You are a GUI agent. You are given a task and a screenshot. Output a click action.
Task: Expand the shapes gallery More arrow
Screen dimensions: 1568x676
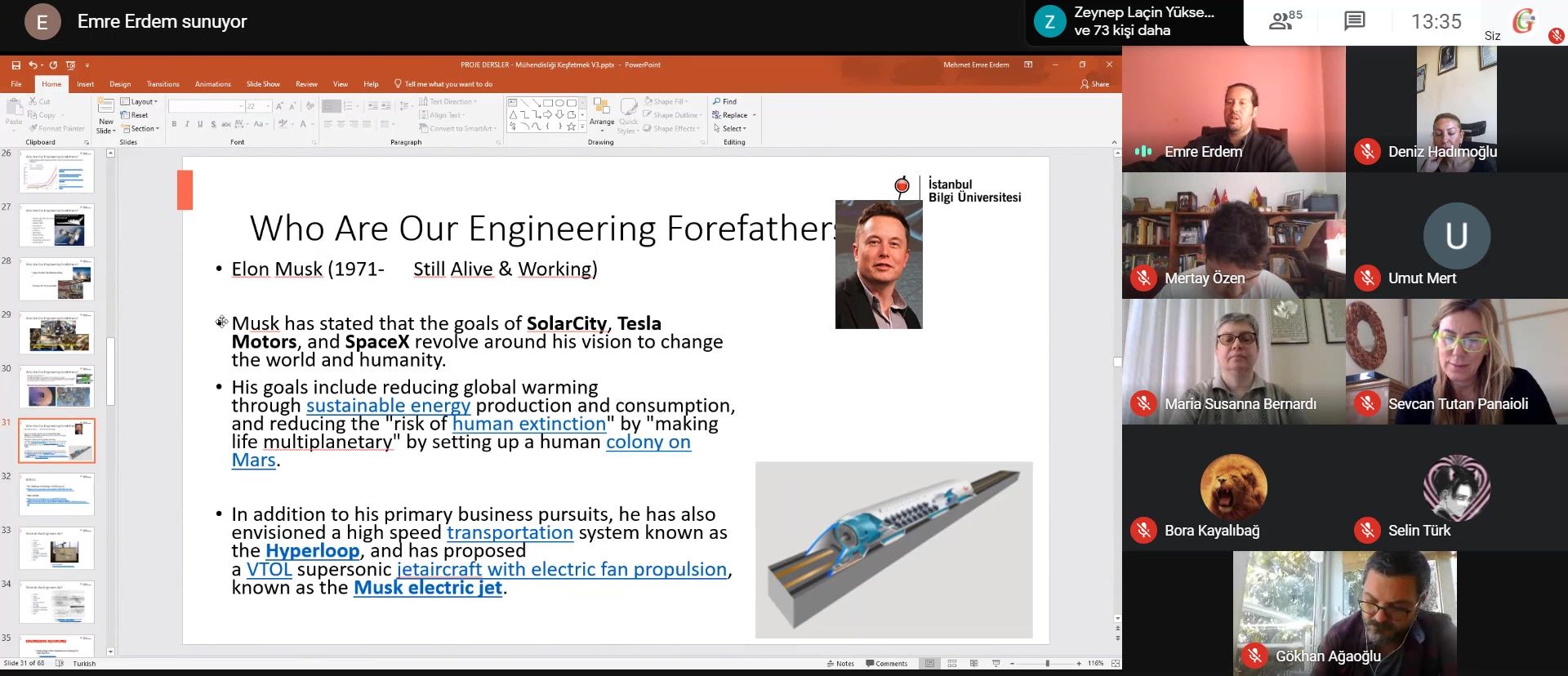point(582,127)
